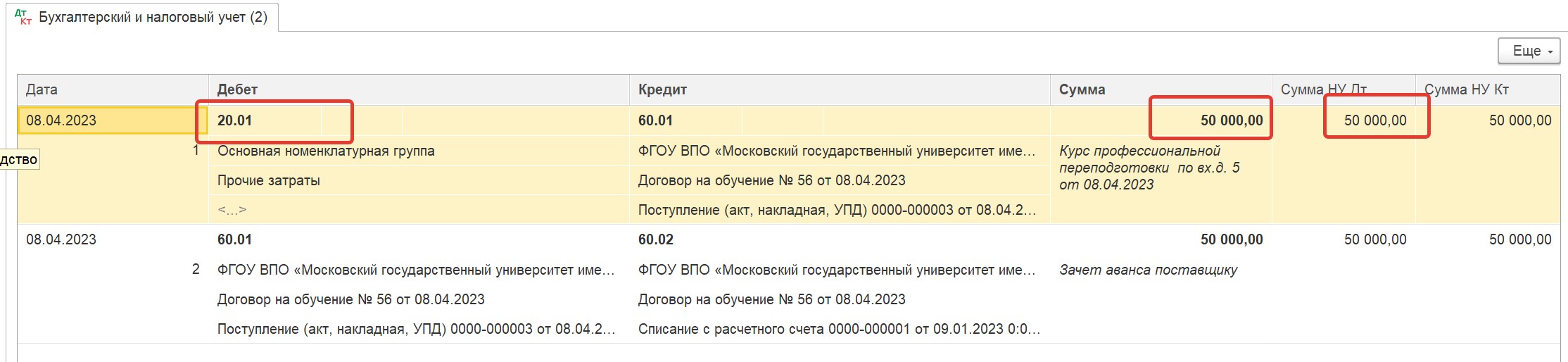Open the Списание с расчетного счета 0000-000001 document
This screenshot has height=362, width=1568.
coord(839,329)
